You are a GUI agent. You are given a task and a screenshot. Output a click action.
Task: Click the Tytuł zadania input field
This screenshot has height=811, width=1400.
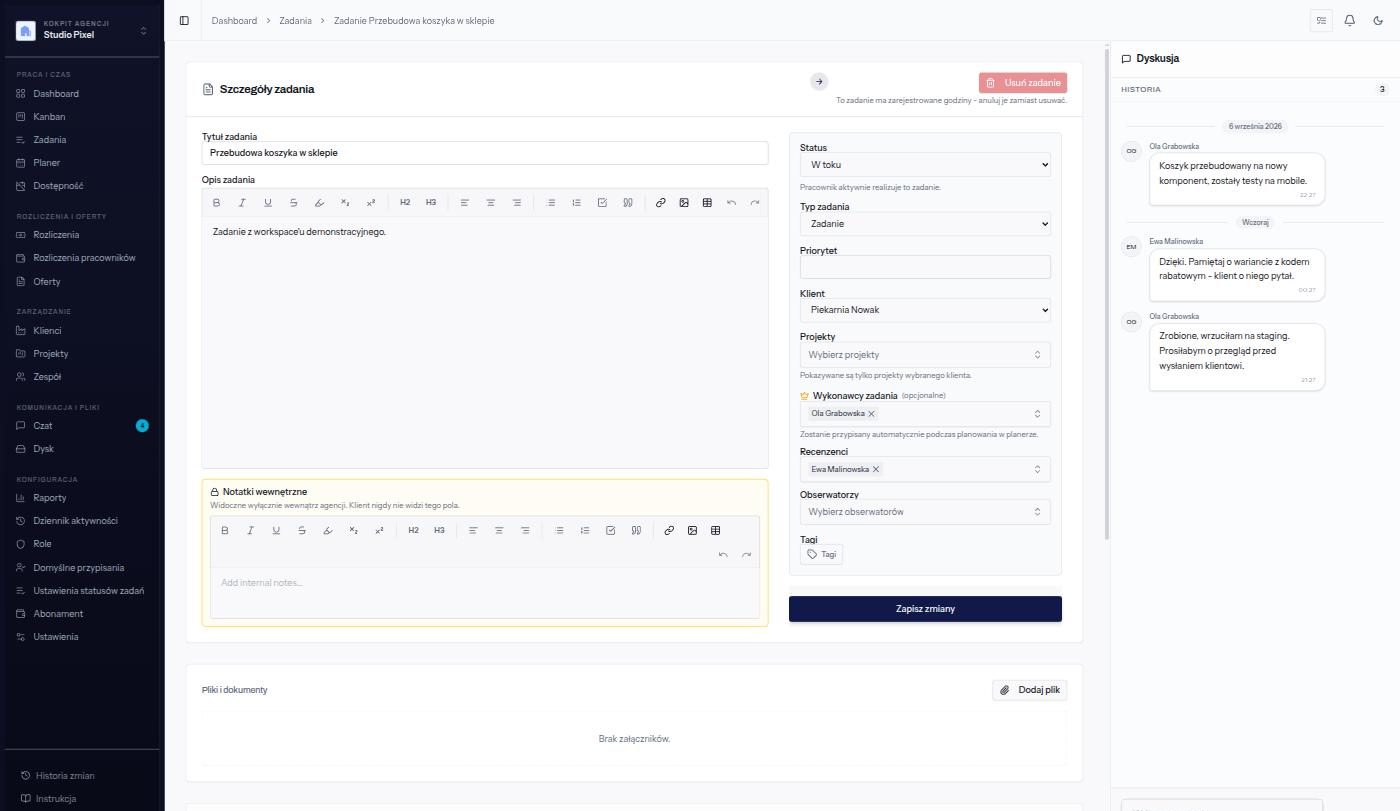[x=485, y=153]
